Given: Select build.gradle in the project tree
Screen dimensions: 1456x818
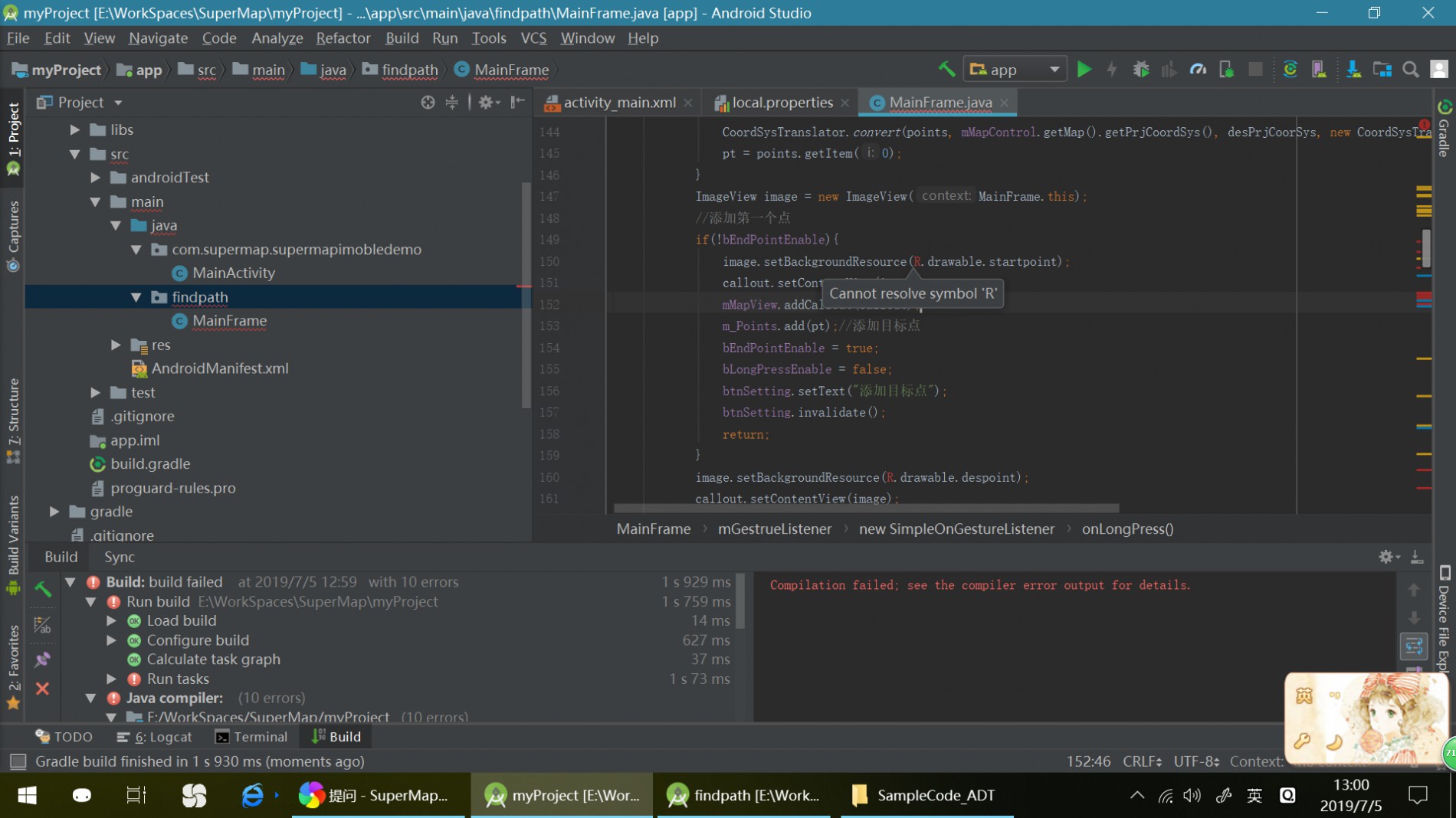Looking at the screenshot, I should tap(150, 464).
